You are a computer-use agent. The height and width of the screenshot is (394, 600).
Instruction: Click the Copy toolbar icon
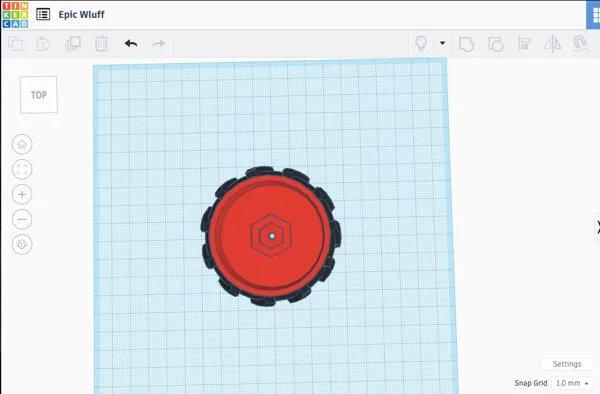[x=16, y=44]
